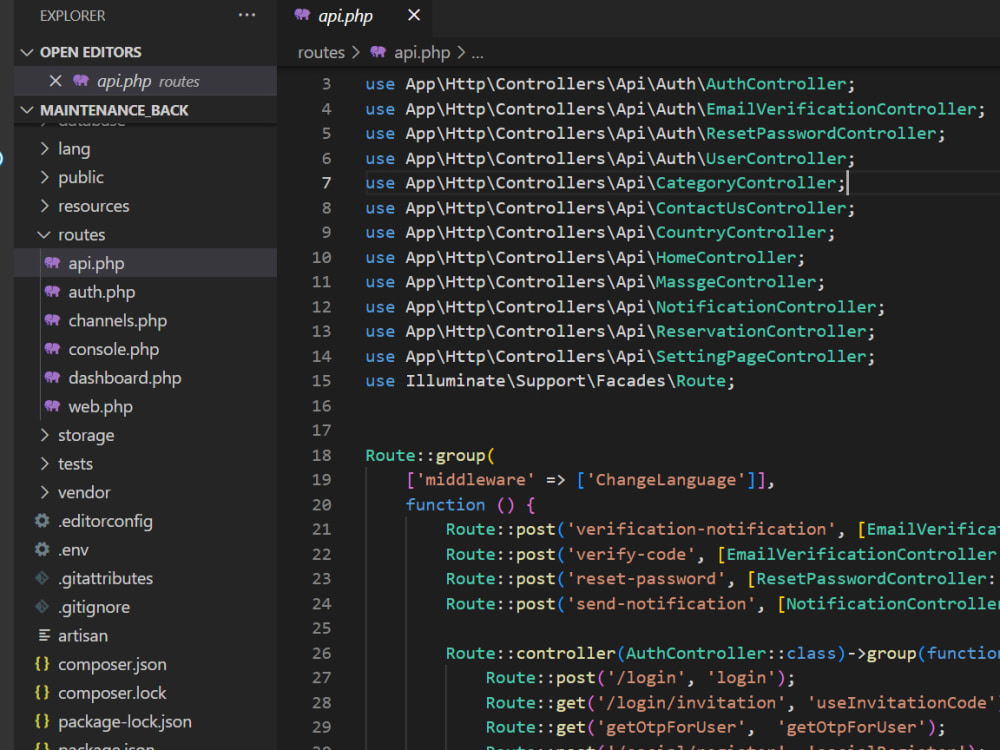Expand the tests folder

click(x=44, y=464)
